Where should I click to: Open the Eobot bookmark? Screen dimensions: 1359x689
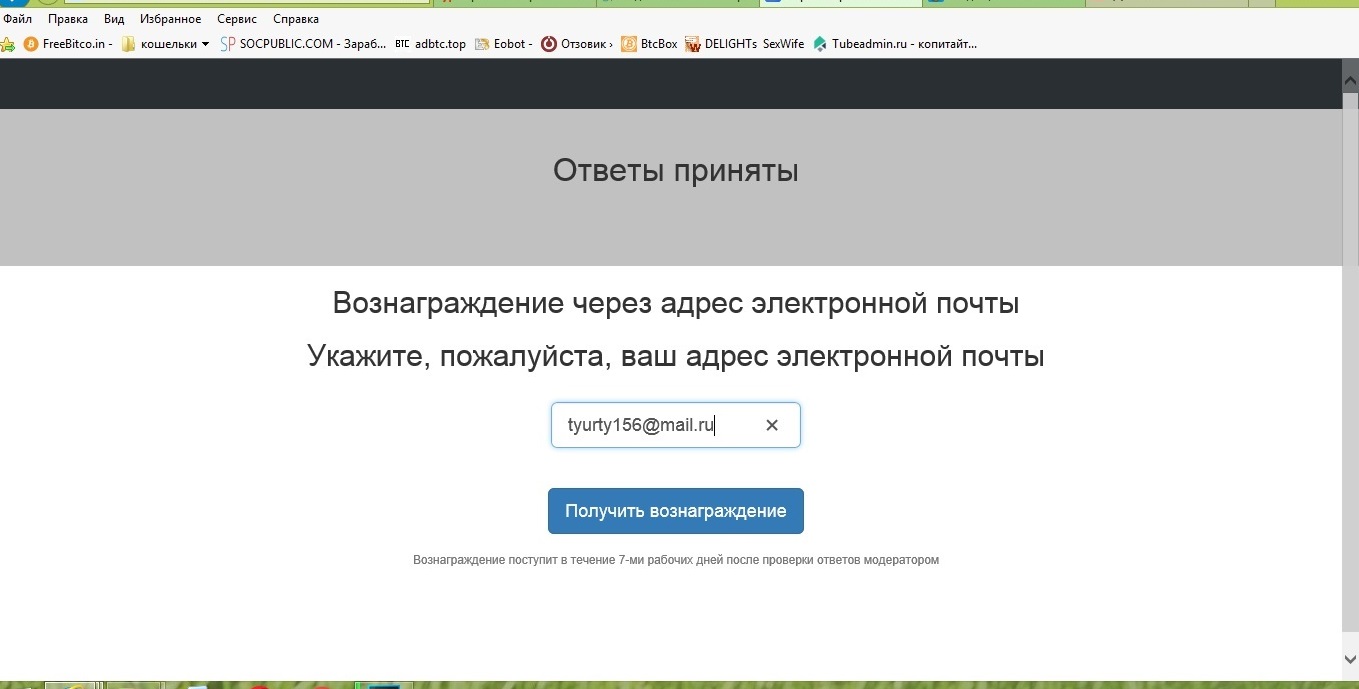[504, 44]
